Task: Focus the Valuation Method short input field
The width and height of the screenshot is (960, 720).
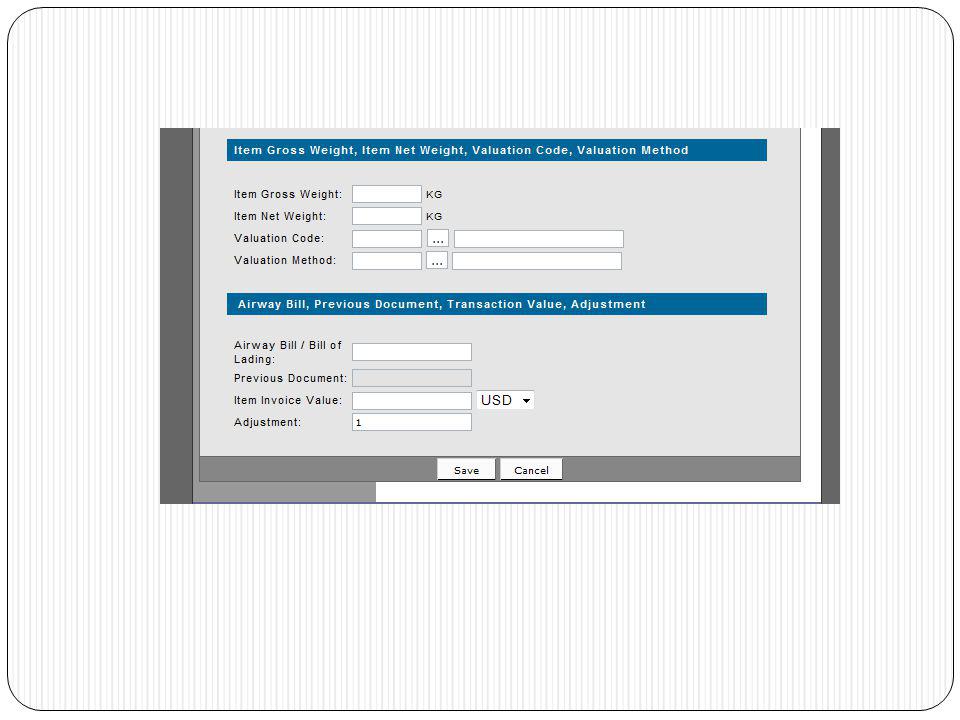Action: [x=386, y=261]
